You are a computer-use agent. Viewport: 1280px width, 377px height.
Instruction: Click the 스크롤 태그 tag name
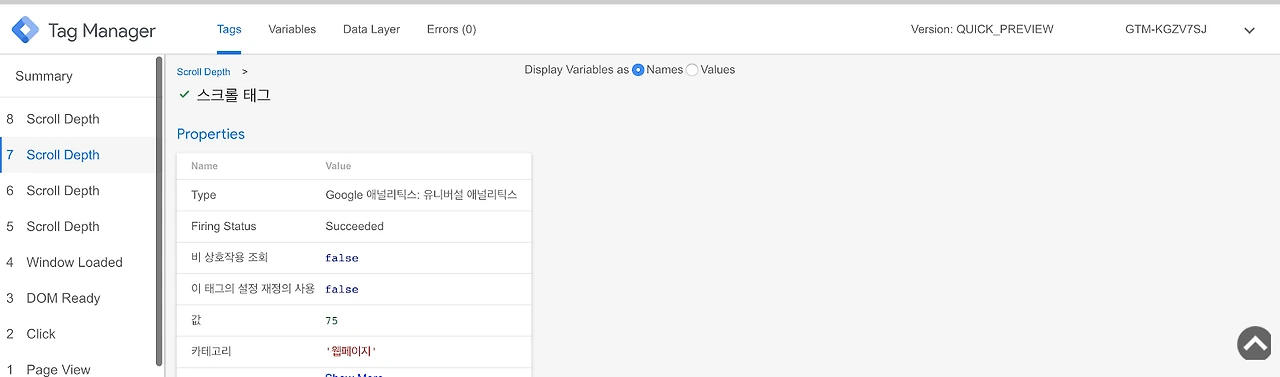coord(233,95)
